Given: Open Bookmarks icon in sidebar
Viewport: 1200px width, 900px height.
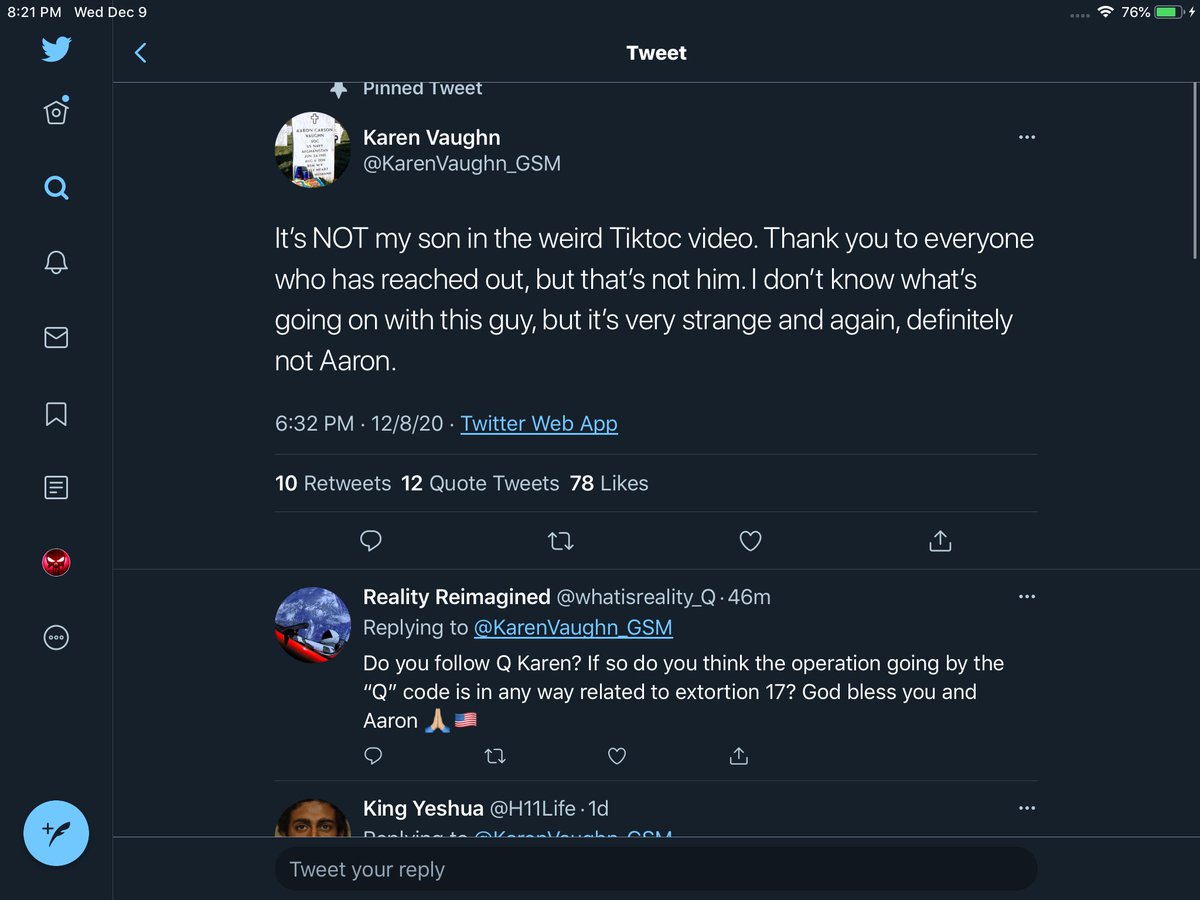Looking at the screenshot, I should pyautogui.click(x=56, y=414).
